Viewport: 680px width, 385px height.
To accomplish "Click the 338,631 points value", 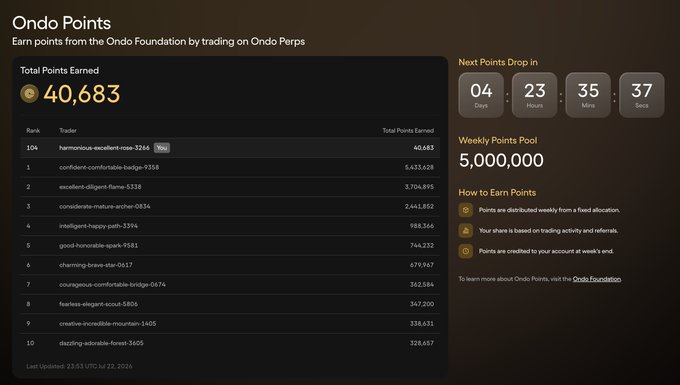I will pos(422,323).
